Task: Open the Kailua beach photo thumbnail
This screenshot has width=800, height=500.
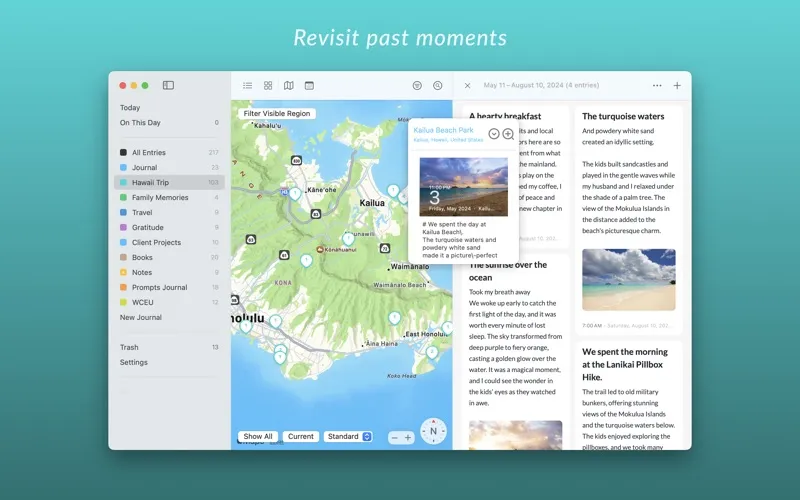Action: click(x=463, y=187)
